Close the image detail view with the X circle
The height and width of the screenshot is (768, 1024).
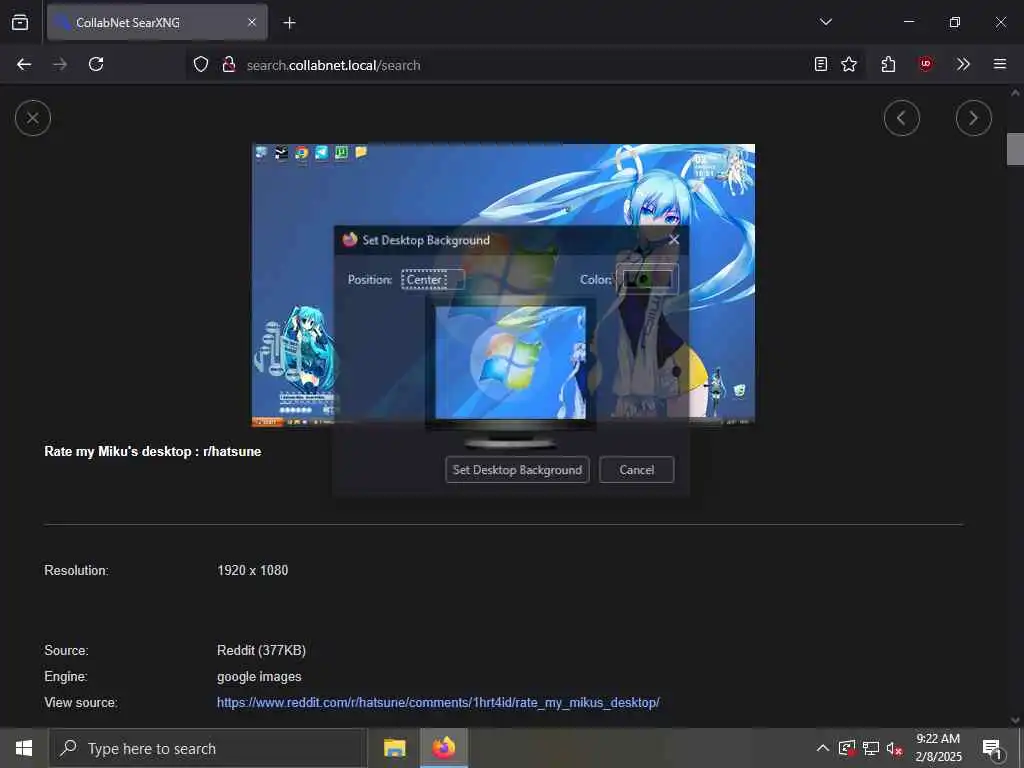click(x=33, y=118)
